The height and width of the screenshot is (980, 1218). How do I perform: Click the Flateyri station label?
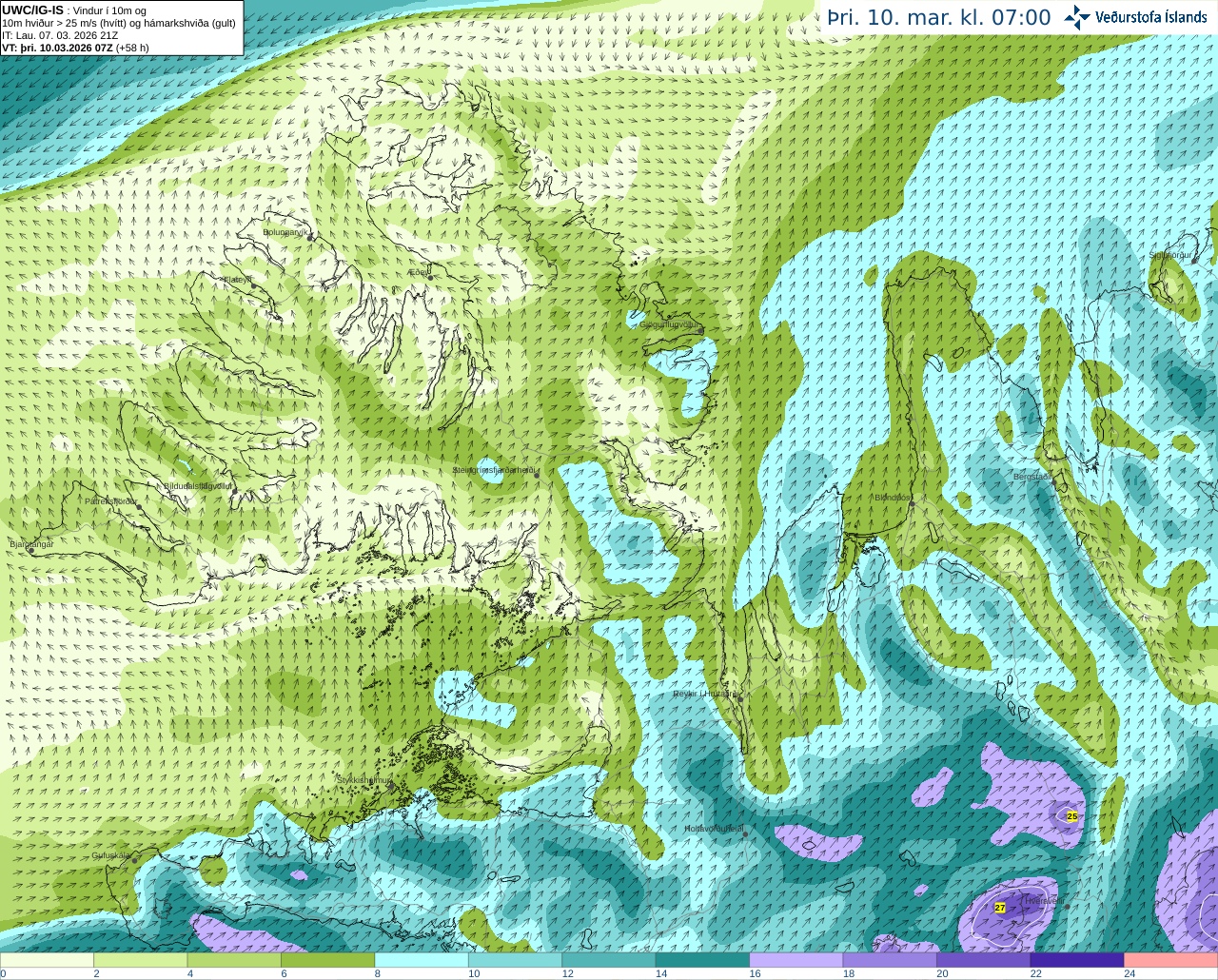237,280
